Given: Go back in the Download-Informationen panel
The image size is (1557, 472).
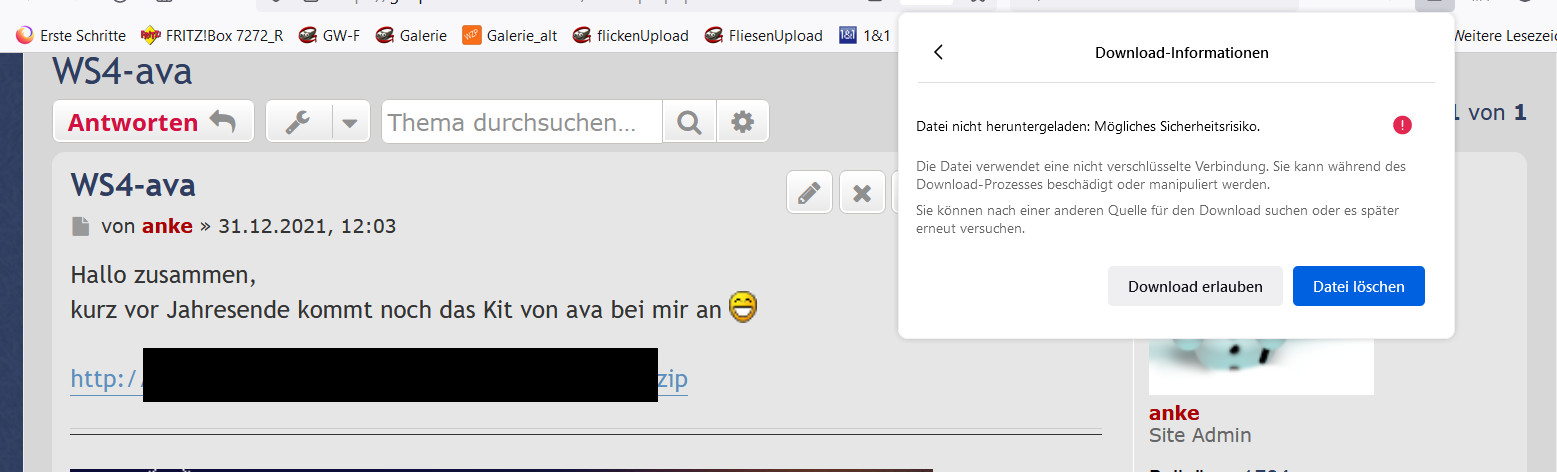Looking at the screenshot, I should (938, 52).
